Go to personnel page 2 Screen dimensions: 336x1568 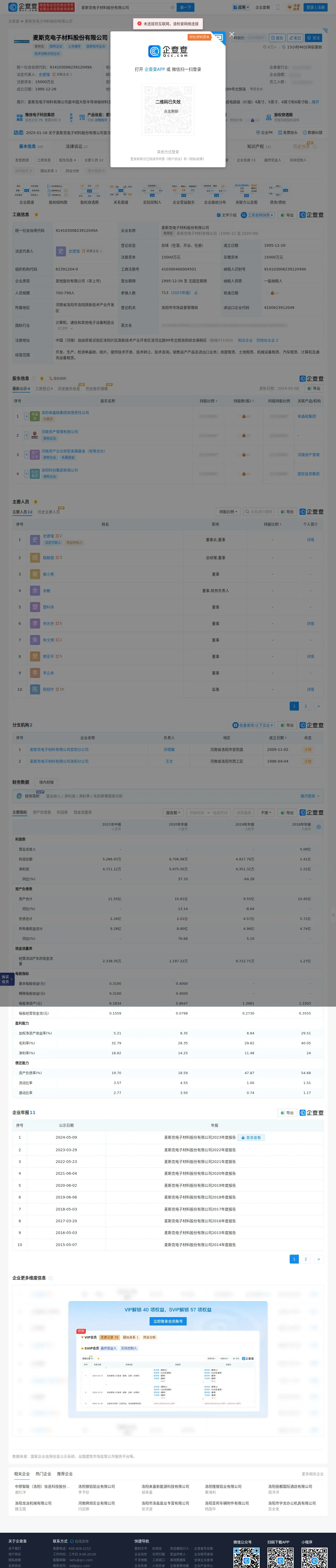click(305, 706)
